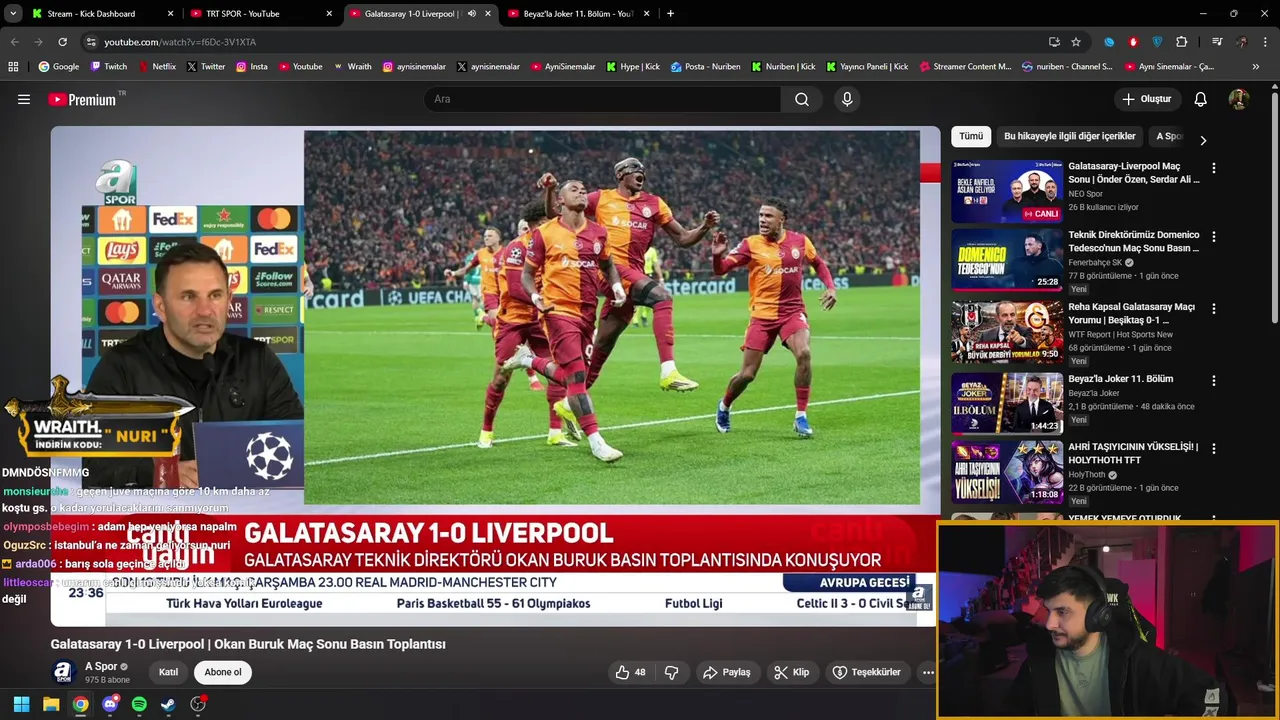Open the Oluştur create menu

pos(1146,99)
